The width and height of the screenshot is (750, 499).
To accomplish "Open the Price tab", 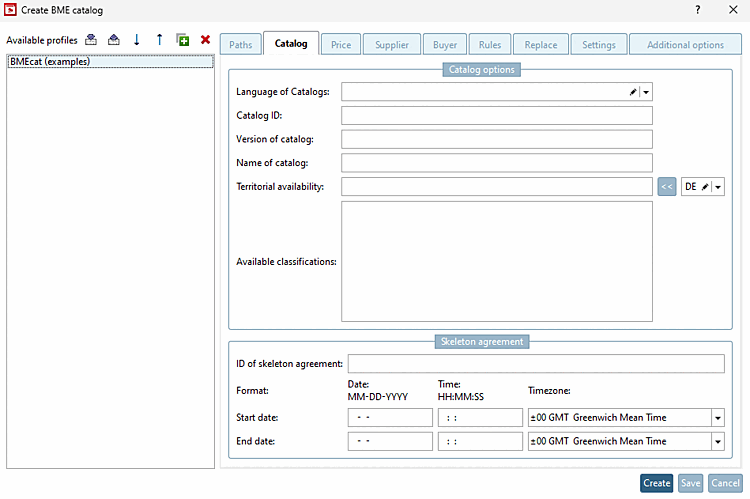I will [341, 44].
